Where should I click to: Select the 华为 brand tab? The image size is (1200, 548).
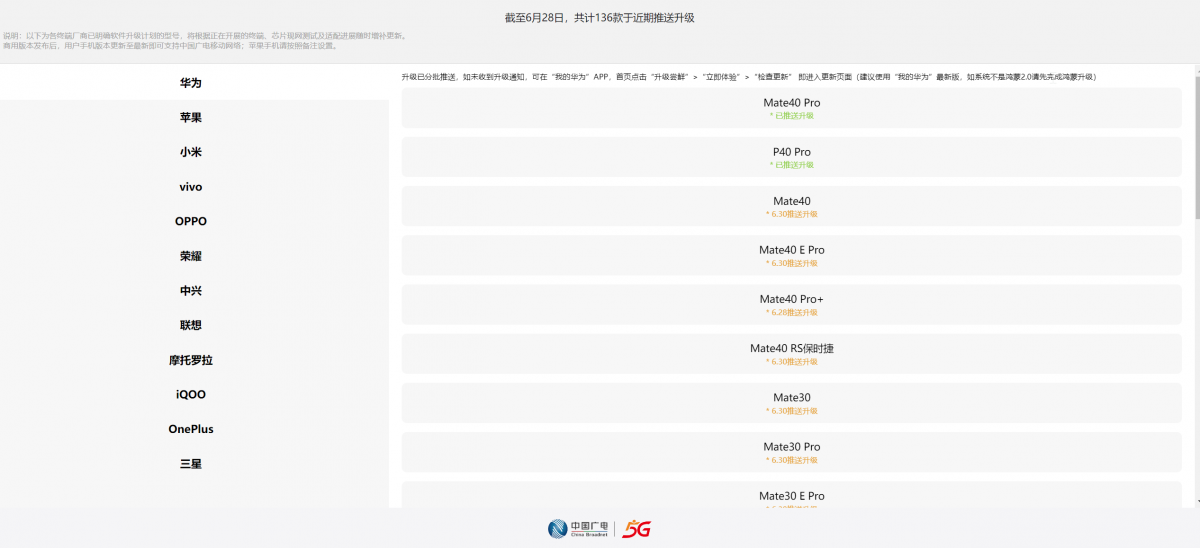pyautogui.click(x=194, y=83)
